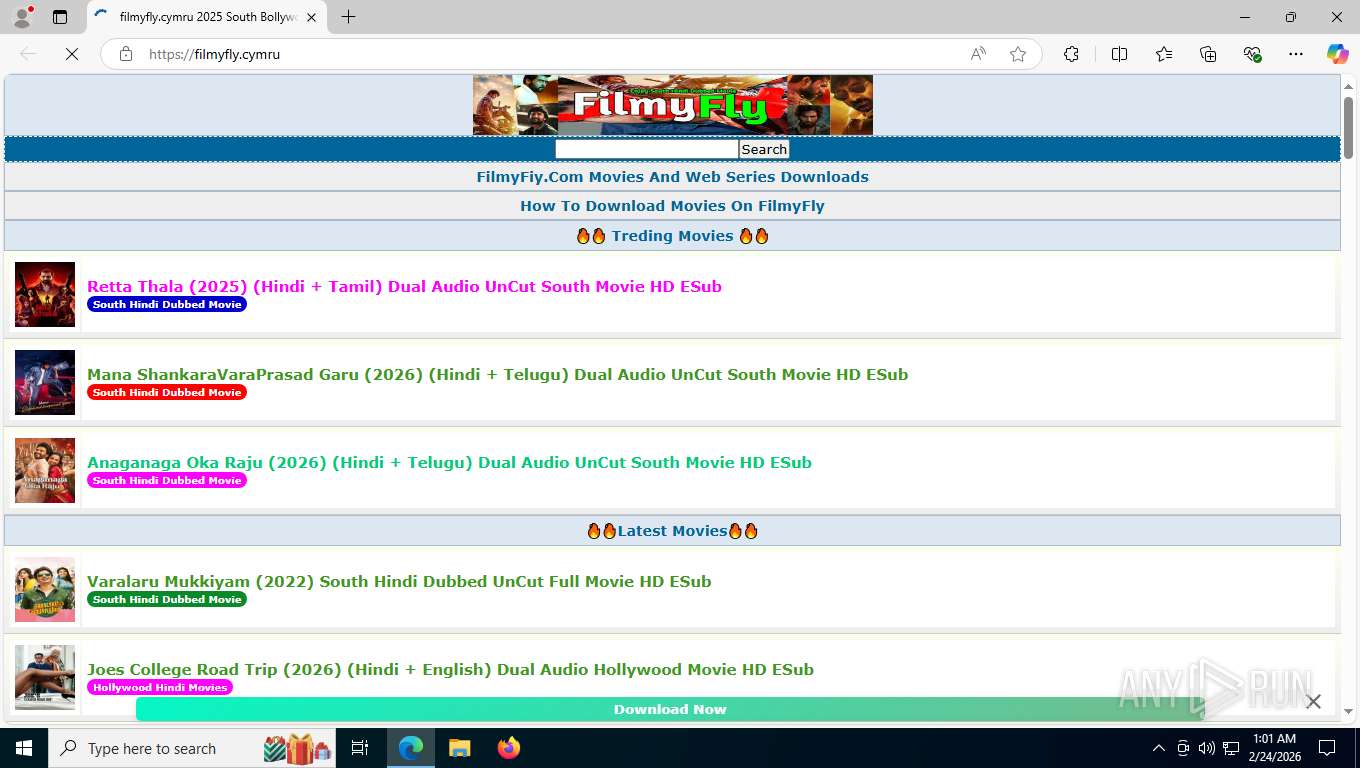This screenshot has height=768, width=1360.
Task: Click Mana ShankaraVaraPrasad Garu poster thumbnail
Action: 45,382
